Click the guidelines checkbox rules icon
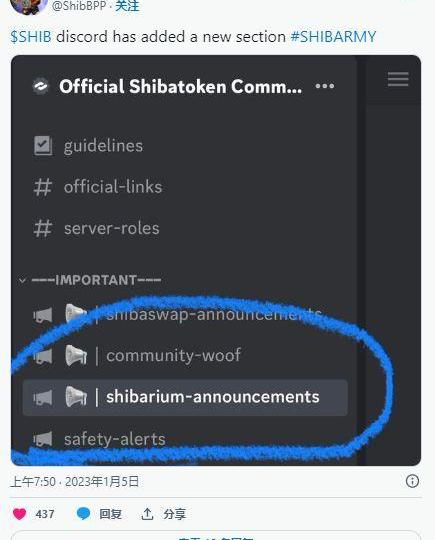The image size is (435, 540). click(43, 146)
